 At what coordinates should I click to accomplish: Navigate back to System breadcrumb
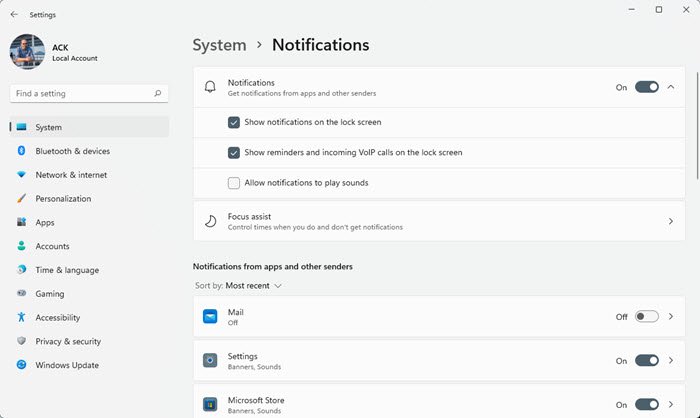pos(219,45)
